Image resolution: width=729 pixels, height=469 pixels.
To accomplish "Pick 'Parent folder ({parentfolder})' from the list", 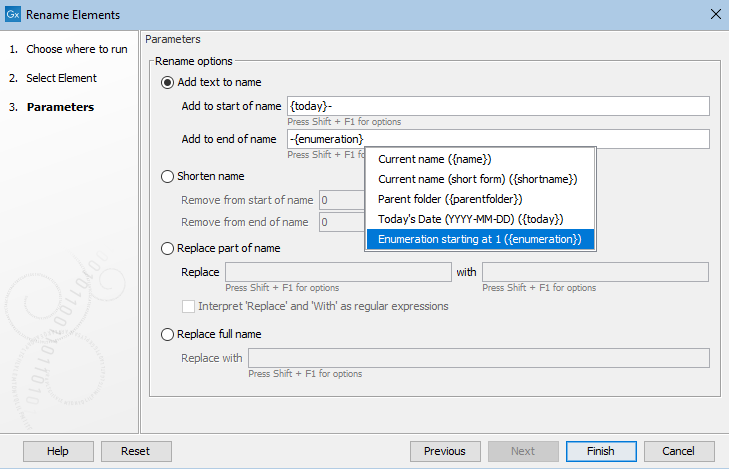I will pos(450,199).
